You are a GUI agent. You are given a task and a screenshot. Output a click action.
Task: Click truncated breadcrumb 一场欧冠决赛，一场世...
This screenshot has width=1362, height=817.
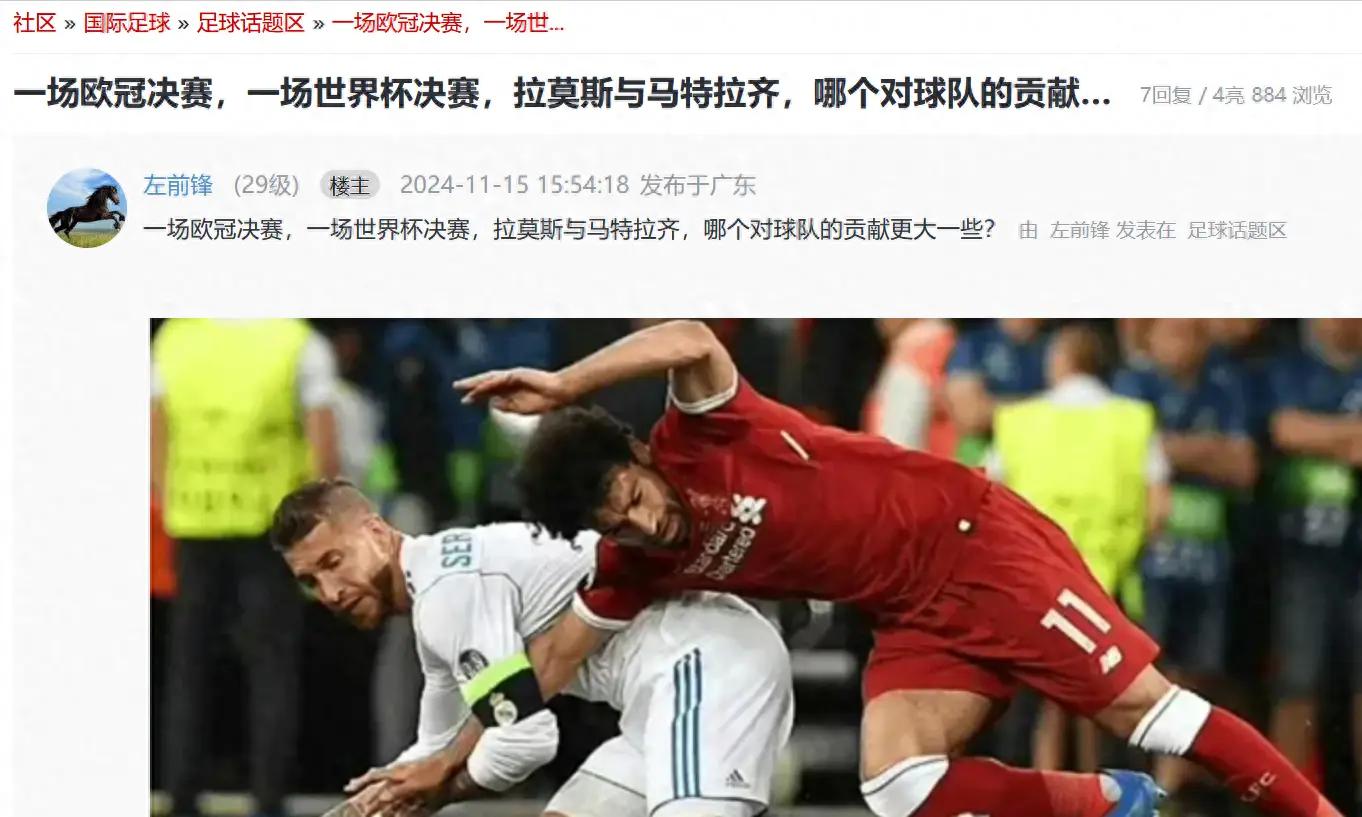pyautogui.click(x=448, y=23)
